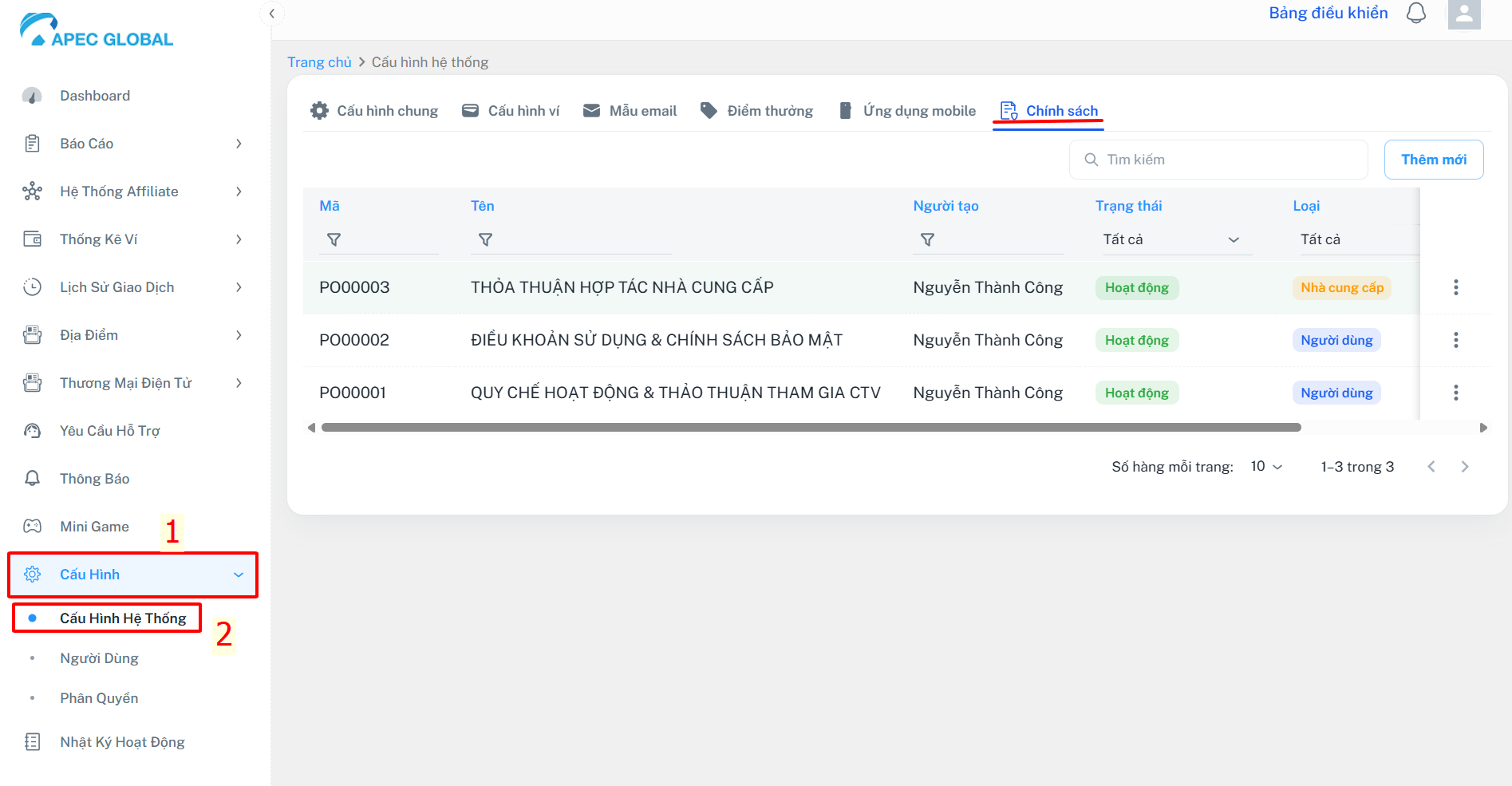Click the Nhật Ký Hoạt Động log icon
Viewport: 1512px width, 786px height.
click(x=32, y=742)
